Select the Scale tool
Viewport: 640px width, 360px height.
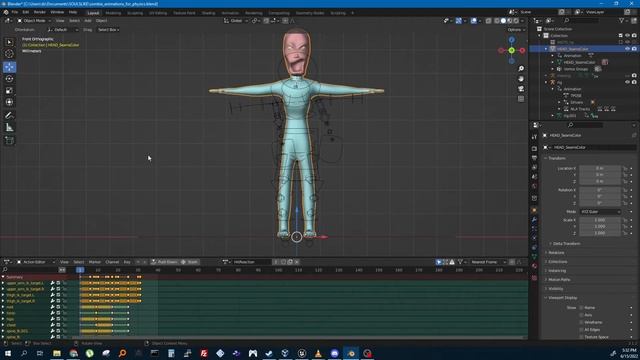[9, 91]
